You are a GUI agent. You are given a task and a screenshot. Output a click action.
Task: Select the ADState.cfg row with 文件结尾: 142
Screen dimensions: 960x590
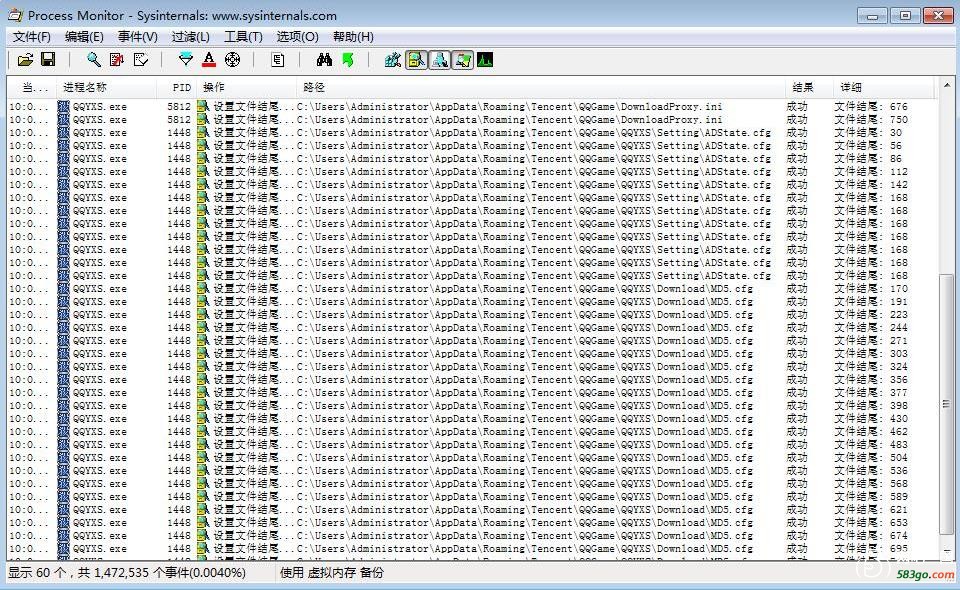471,184
